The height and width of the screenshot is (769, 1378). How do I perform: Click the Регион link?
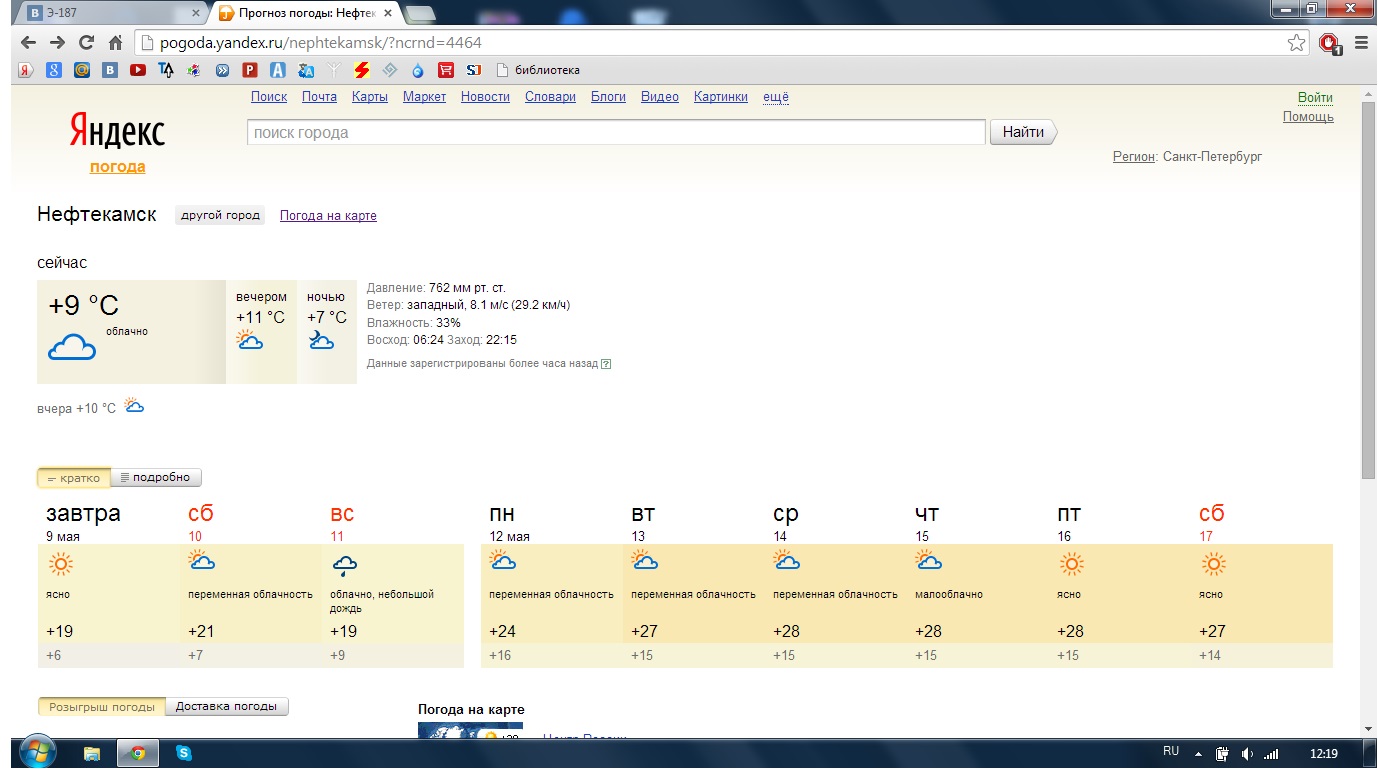point(1134,157)
